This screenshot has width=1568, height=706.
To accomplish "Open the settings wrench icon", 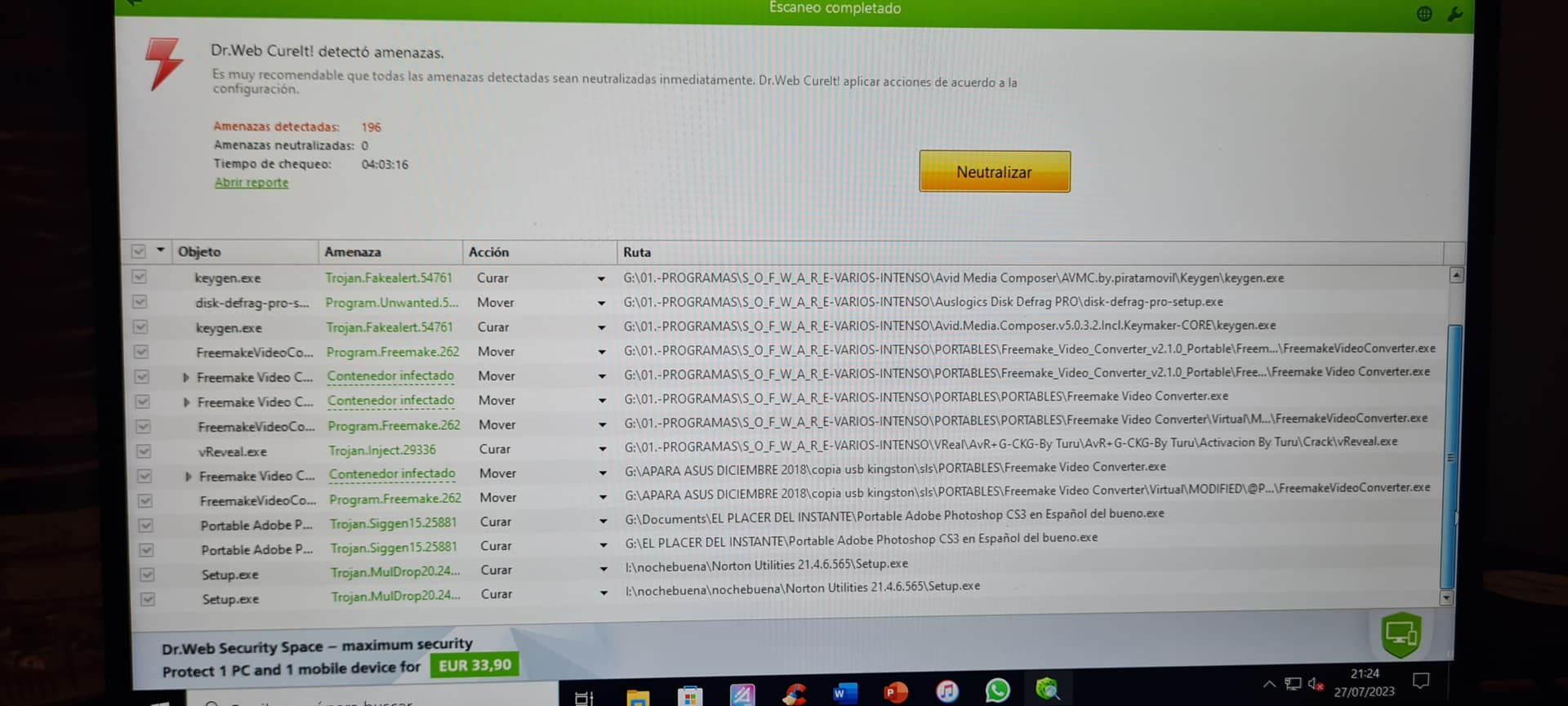I will (x=1454, y=14).
